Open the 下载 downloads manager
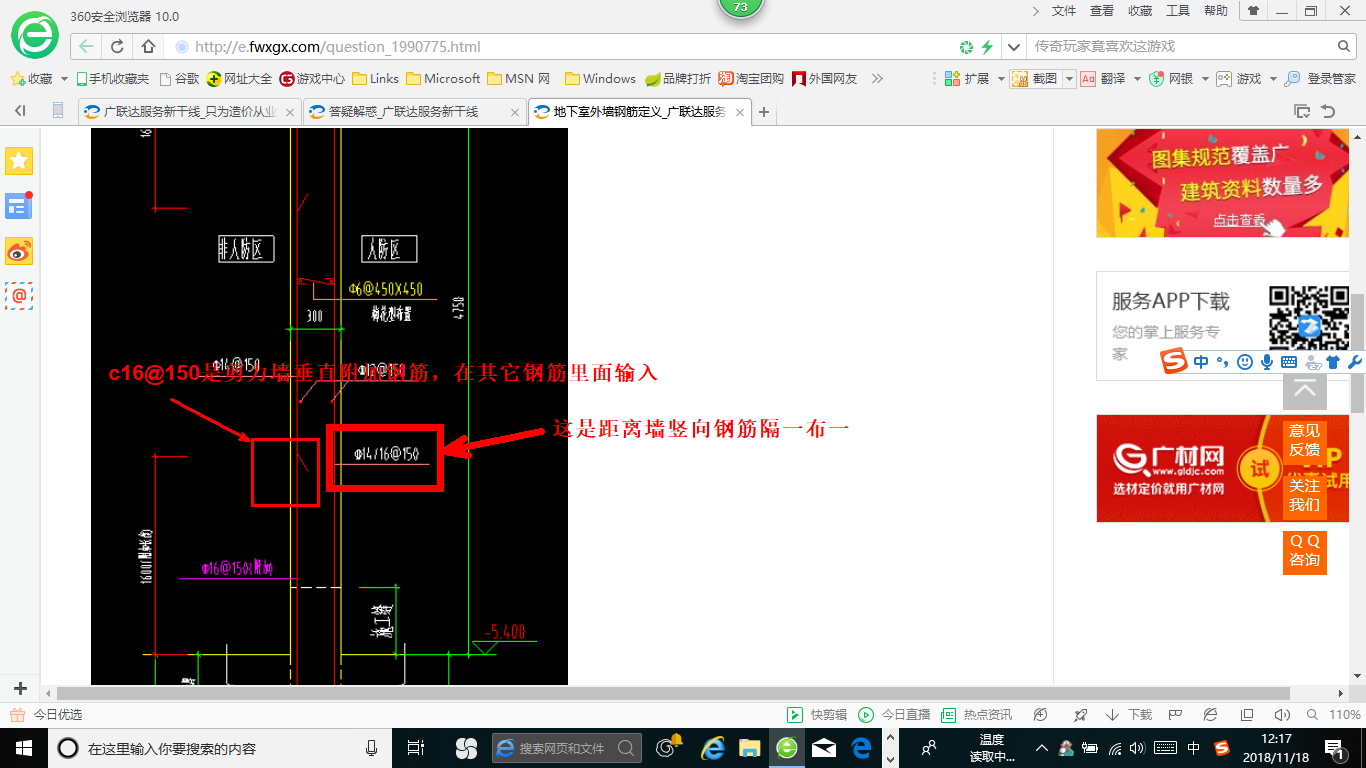 (x=1129, y=715)
